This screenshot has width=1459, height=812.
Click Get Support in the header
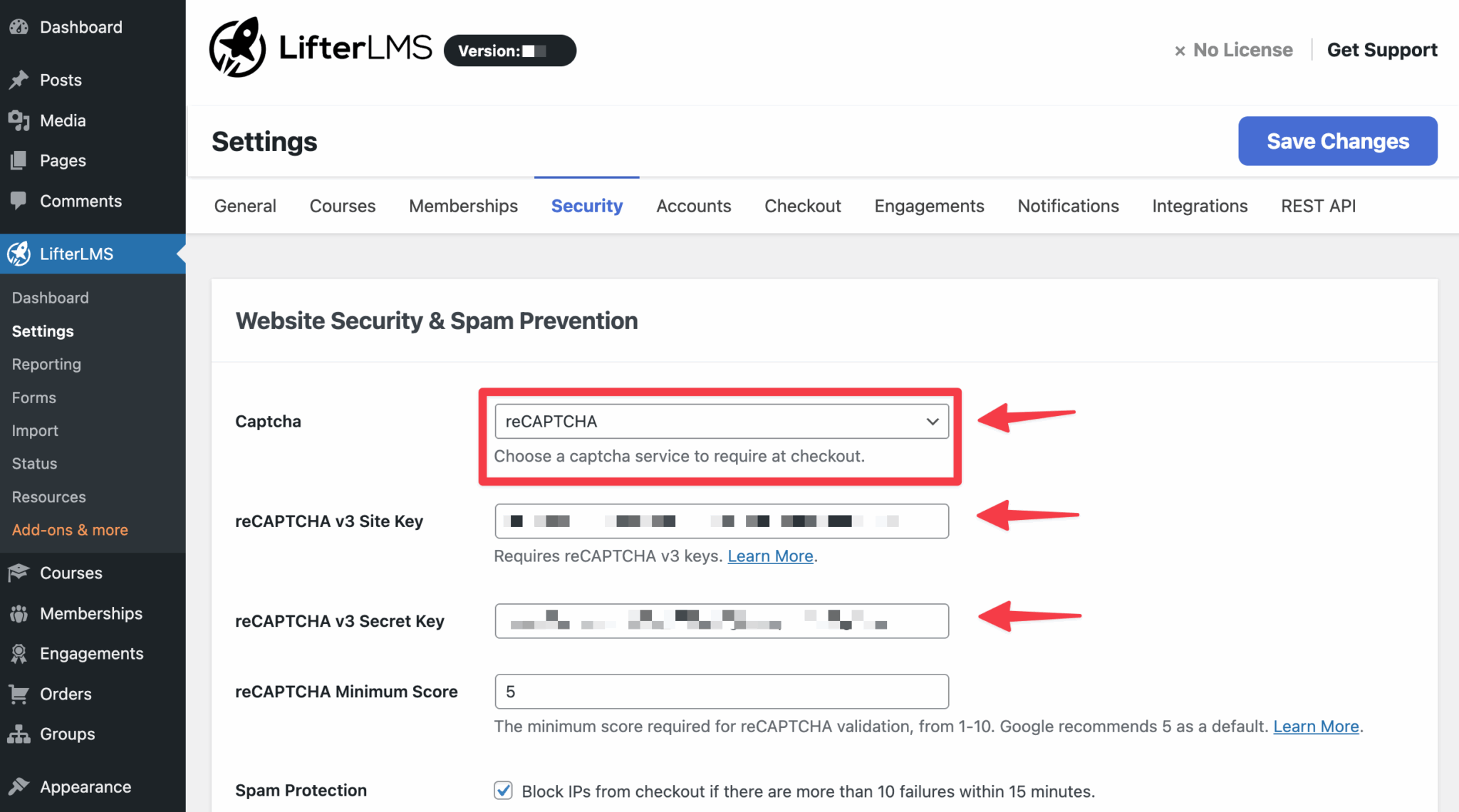pyautogui.click(x=1381, y=50)
